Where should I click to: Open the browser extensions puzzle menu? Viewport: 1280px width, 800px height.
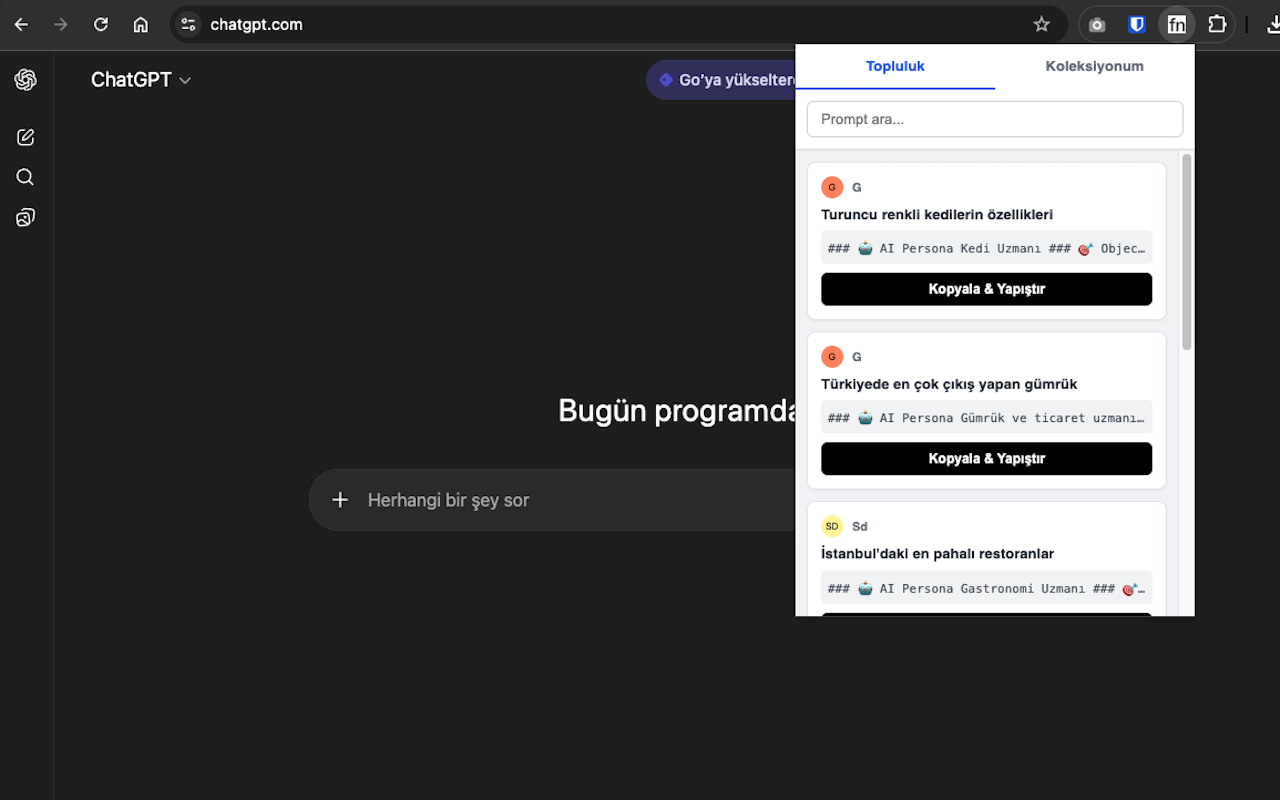click(1217, 24)
